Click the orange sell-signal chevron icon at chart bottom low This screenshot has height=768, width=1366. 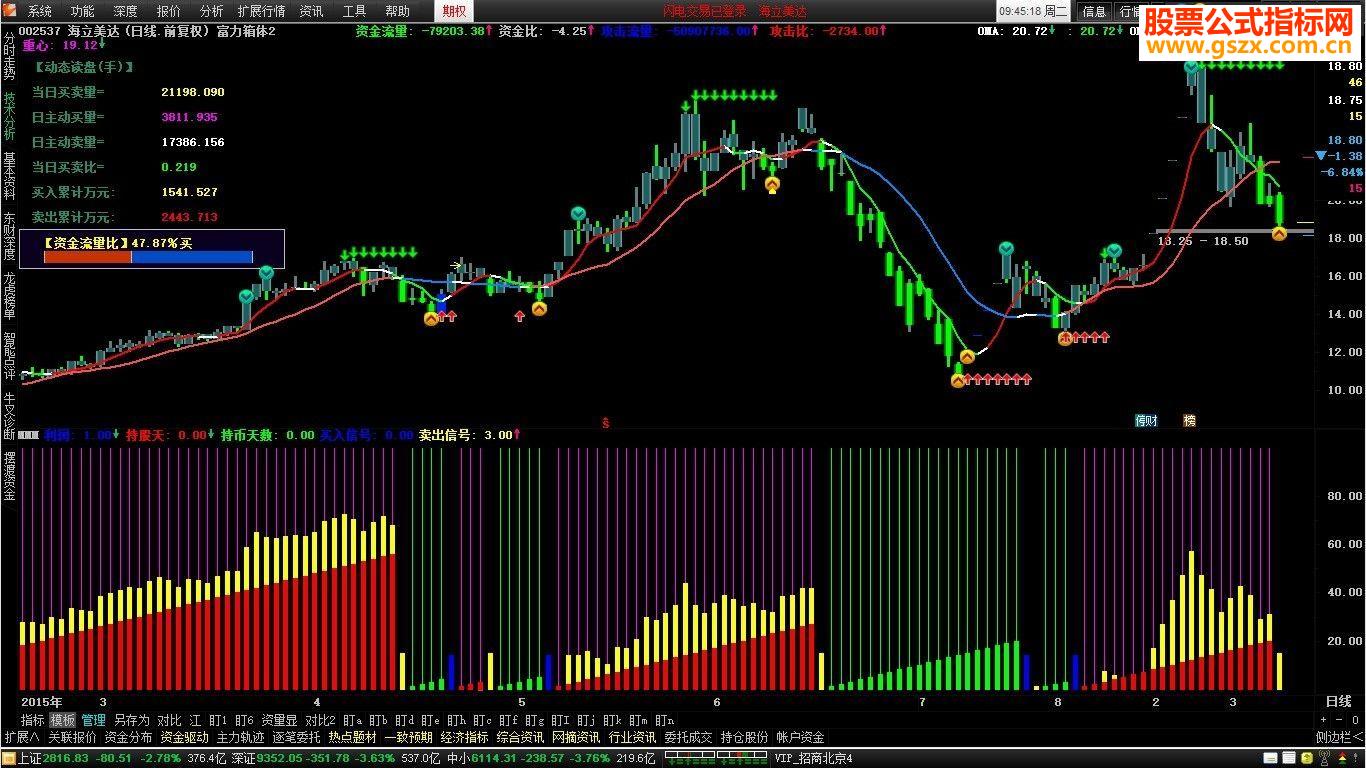(958, 380)
